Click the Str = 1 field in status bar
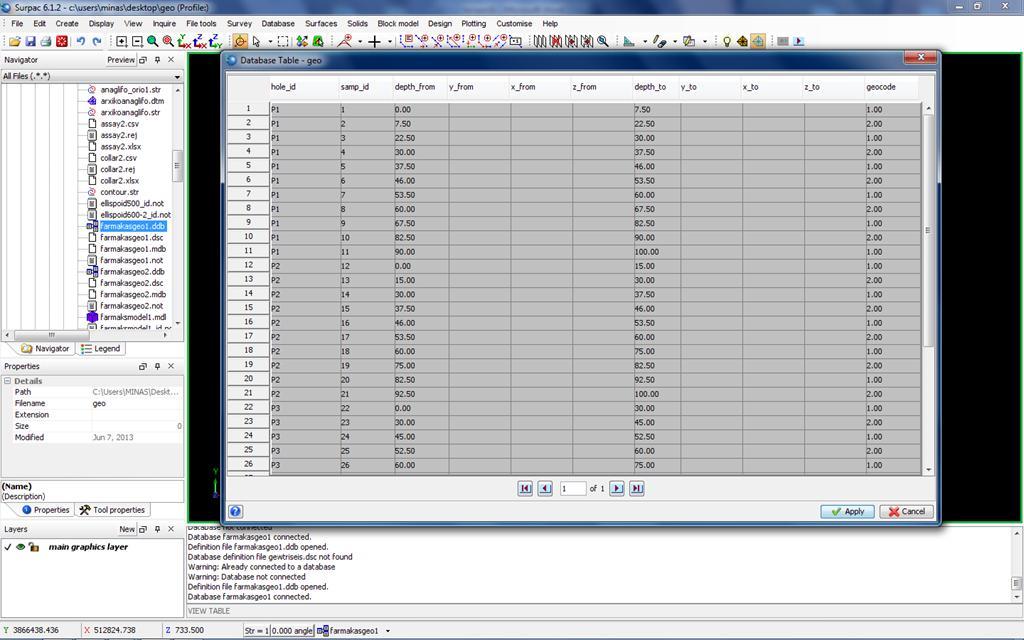The image size is (1024, 640). tap(257, 631)
